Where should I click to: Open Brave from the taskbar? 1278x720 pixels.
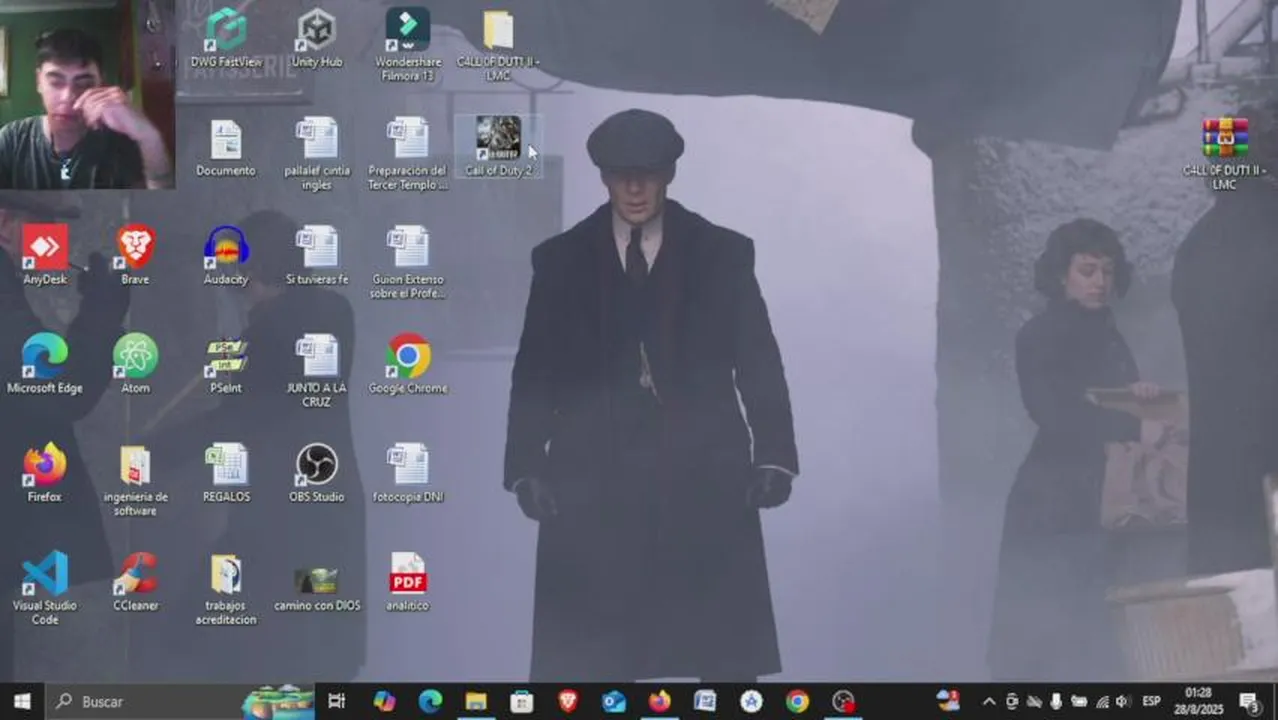pos(568,701)
